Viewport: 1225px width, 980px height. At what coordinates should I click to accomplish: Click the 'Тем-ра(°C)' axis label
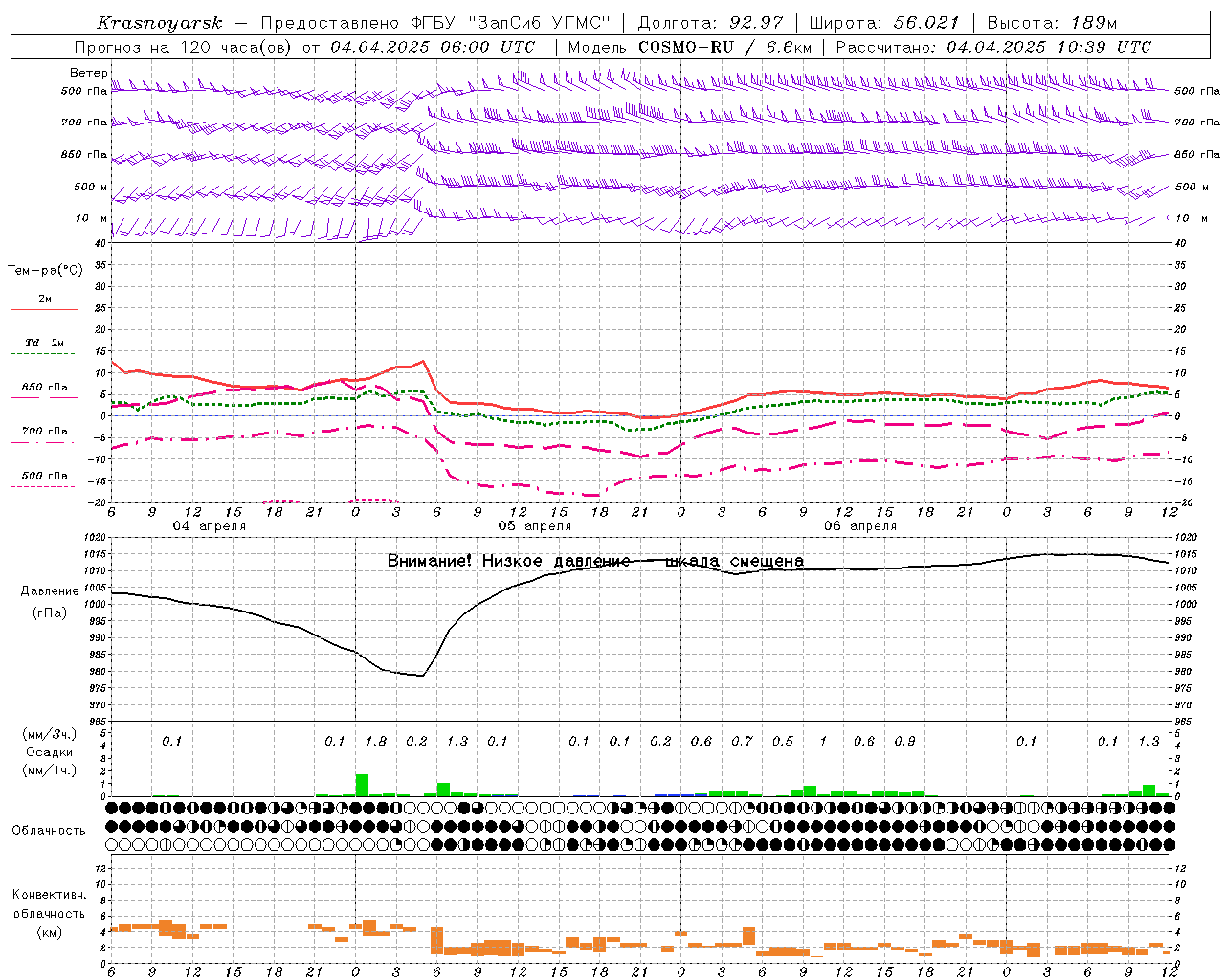[x=45, y=271]
